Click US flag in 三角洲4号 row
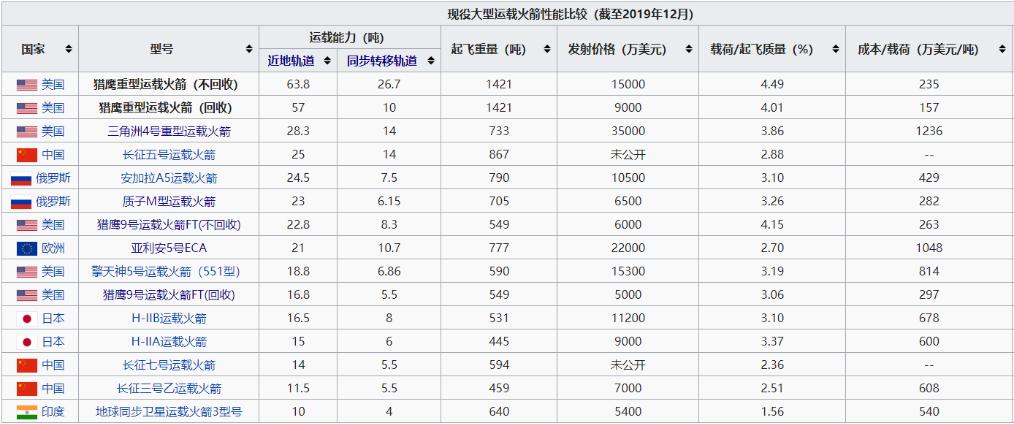The height and width of the screenshot is (424, 1014). 27,131
